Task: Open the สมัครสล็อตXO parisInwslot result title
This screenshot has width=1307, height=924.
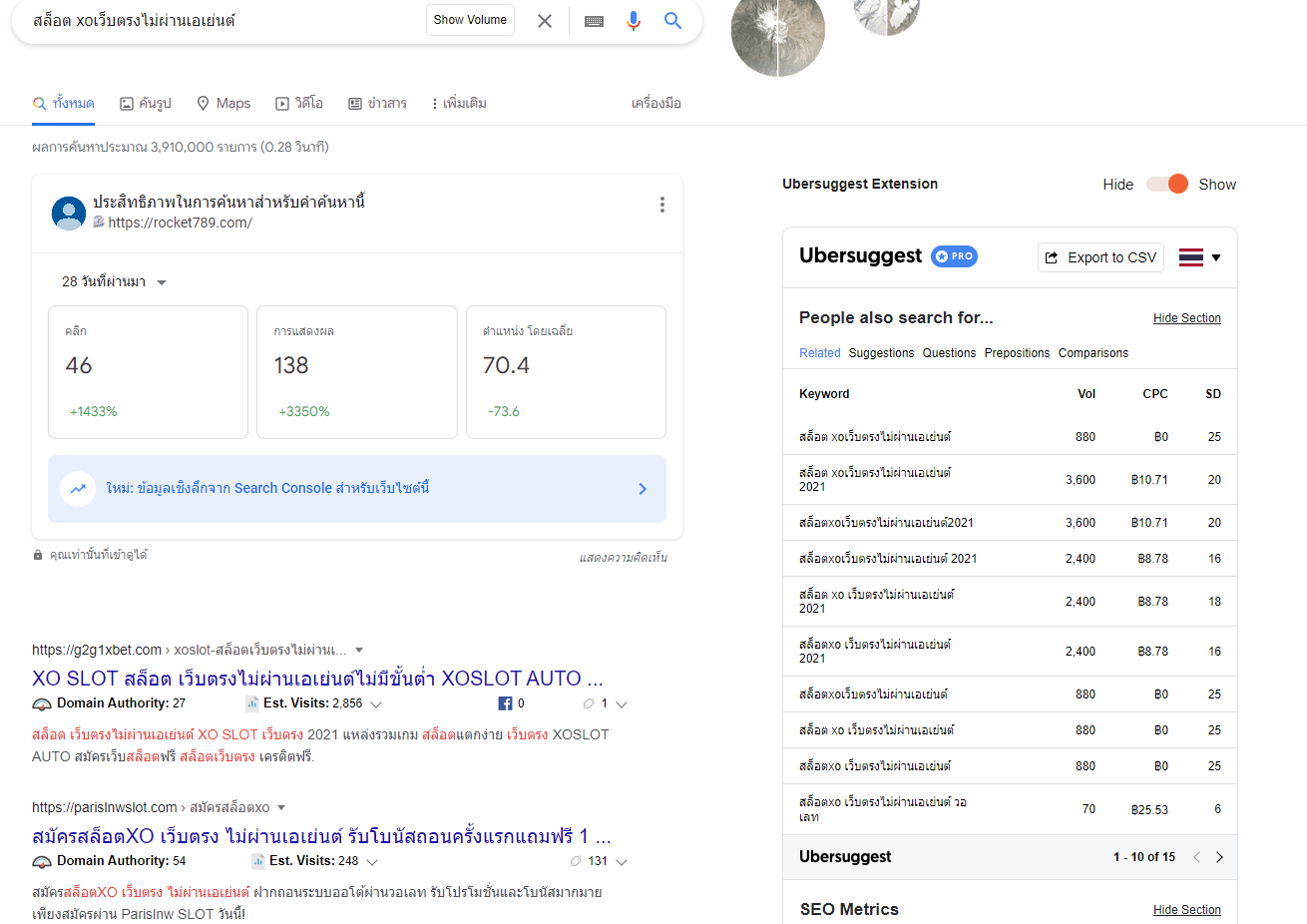Action: click(x=321, y=836)
